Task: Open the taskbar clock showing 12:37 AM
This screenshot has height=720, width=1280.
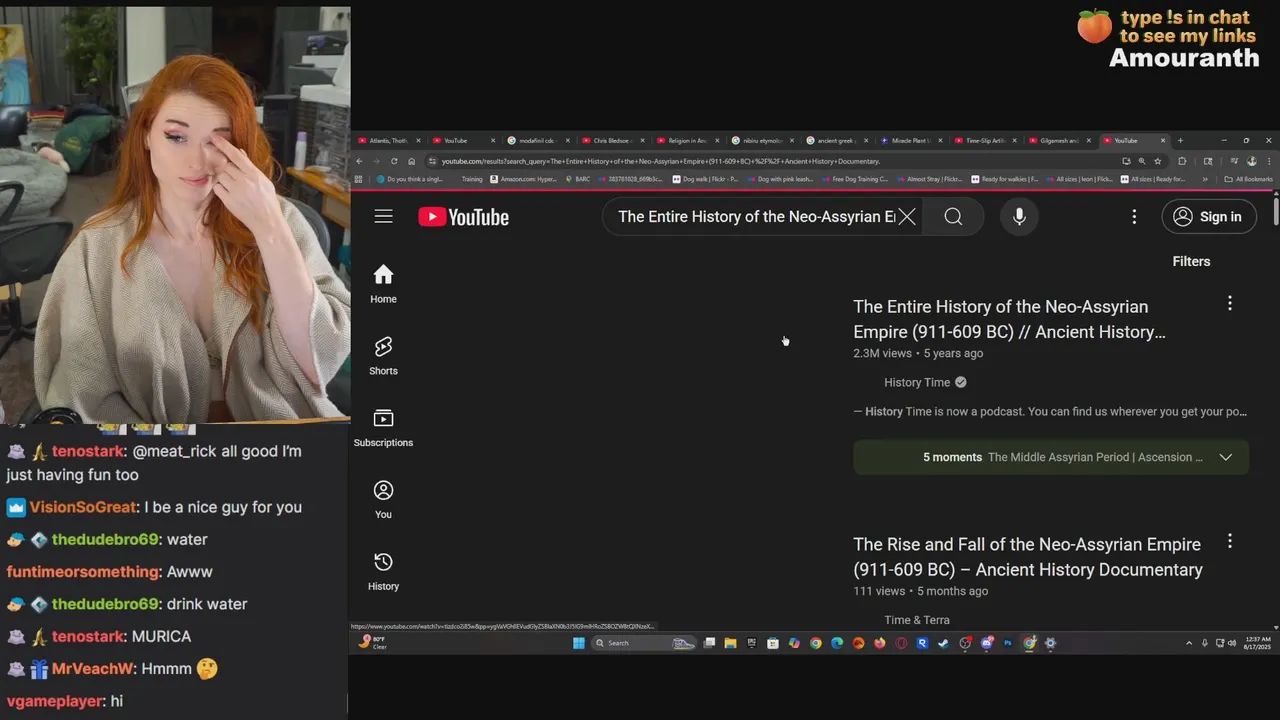Action: pos(1259,643)
